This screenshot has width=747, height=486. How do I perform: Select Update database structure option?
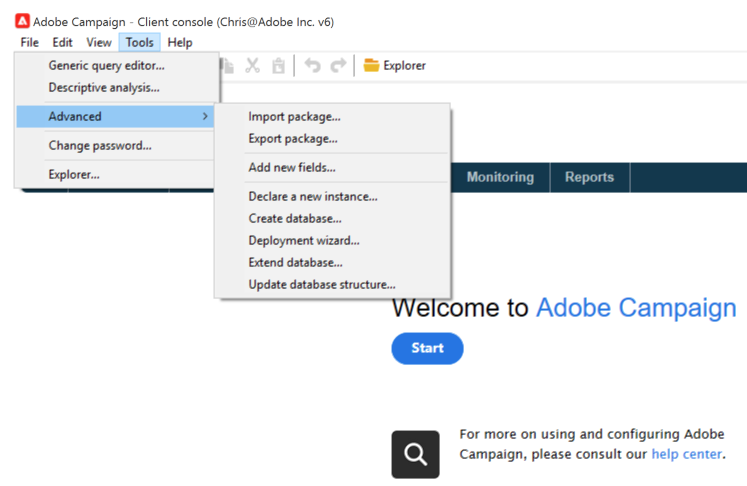pyautogui.click(x=333, y=284)
